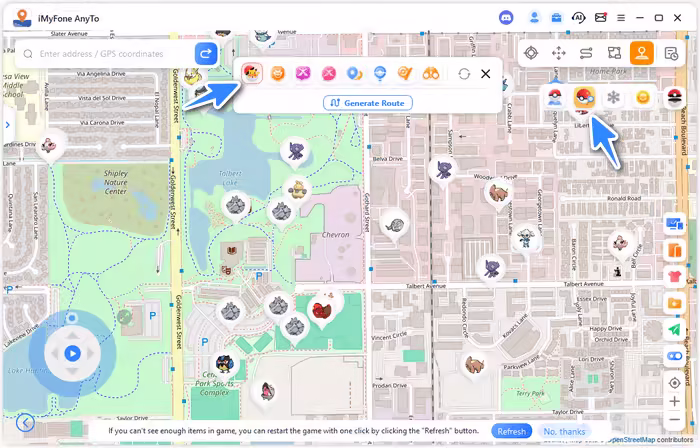Select the Teleport mode crosshair icon
Image resolution: width=700 pixels, height=448 pixels.
(531, 53)
